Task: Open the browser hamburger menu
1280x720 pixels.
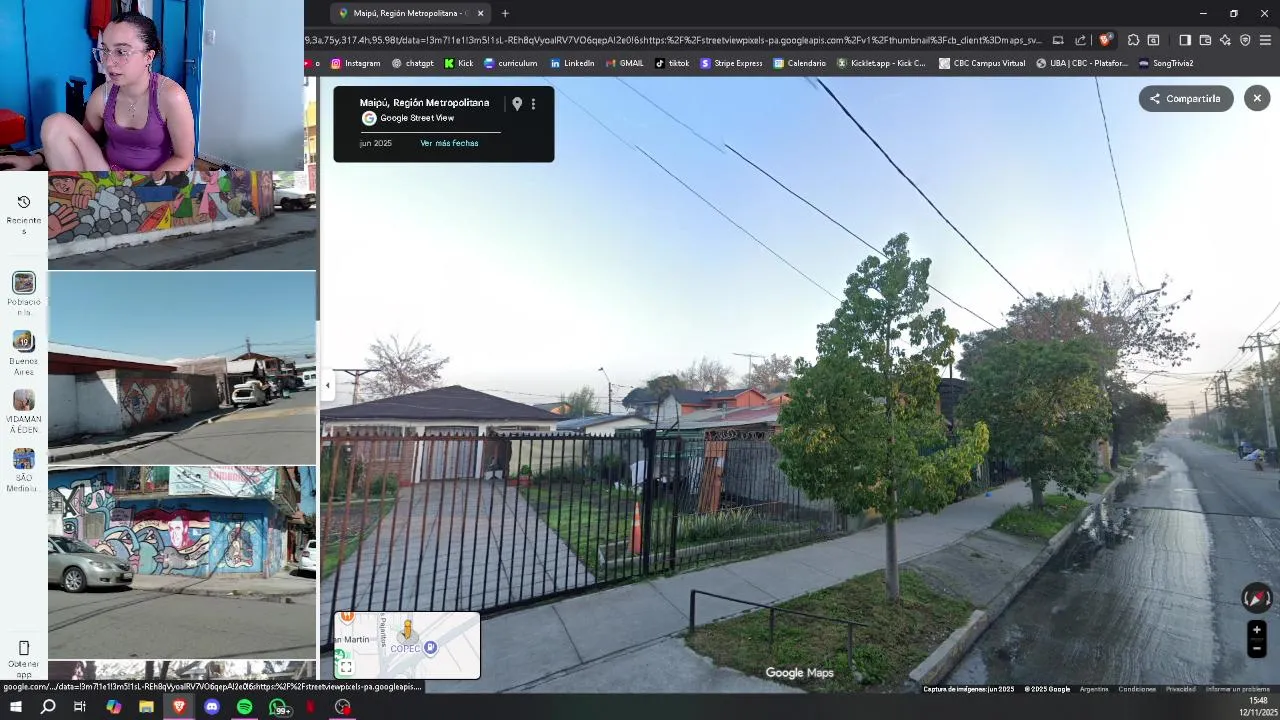Action: tap(1265, 40)
